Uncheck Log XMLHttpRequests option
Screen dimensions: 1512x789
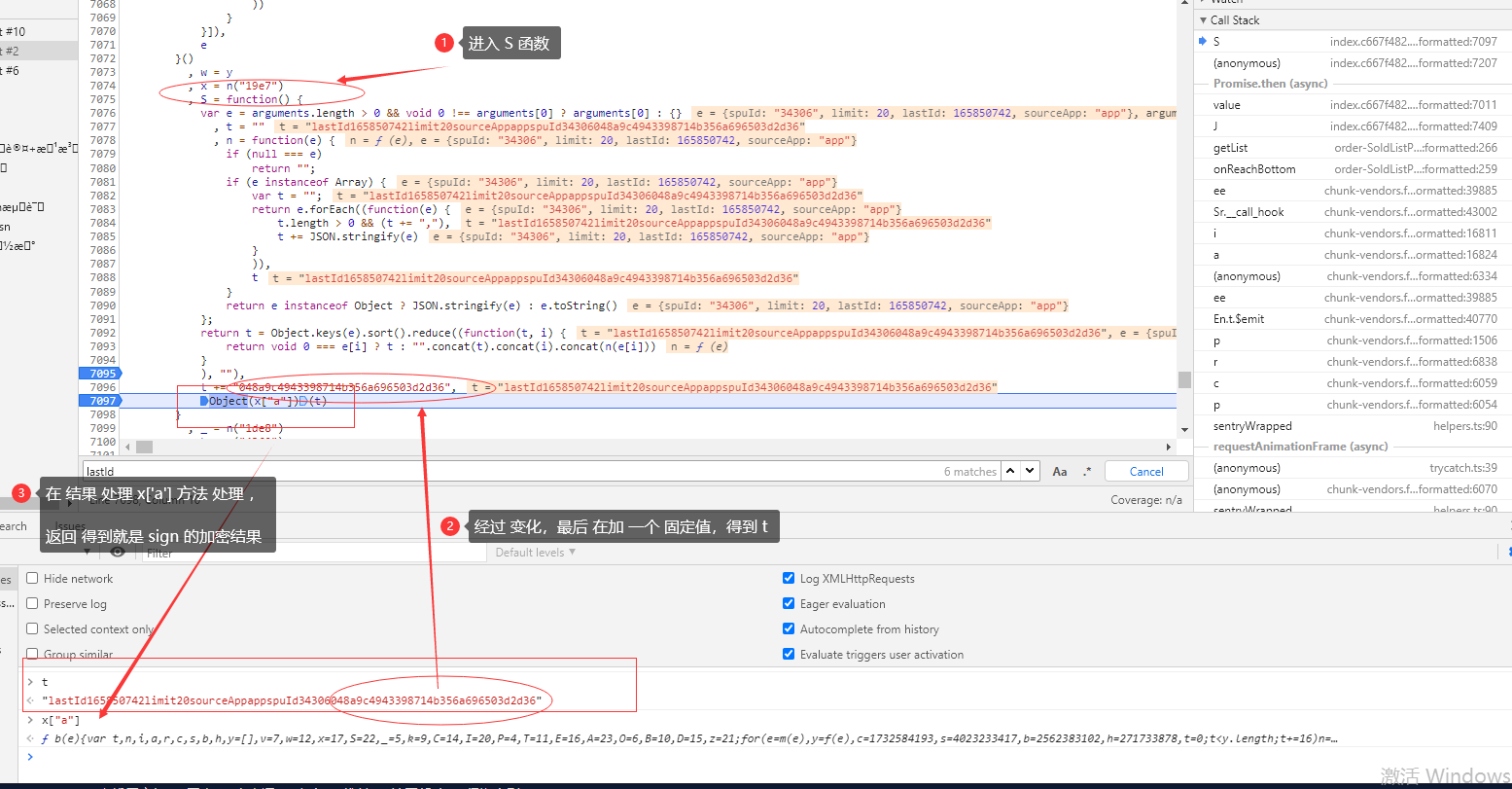(x=789, y=578)
